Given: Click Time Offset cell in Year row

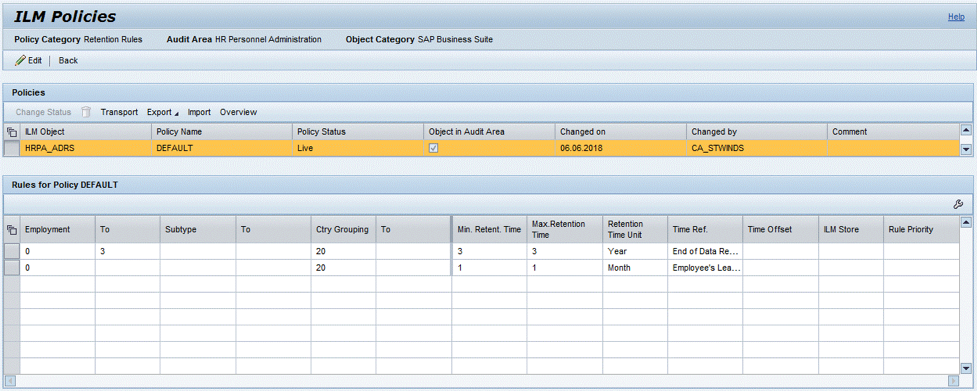Looking at the screenshot, I should click(x=781, y=252).
